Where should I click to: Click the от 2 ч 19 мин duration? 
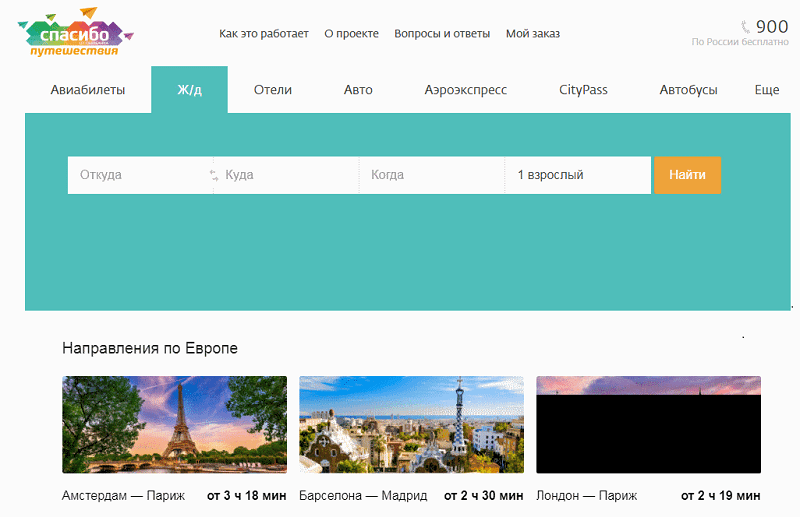click(x=721, y=496)
